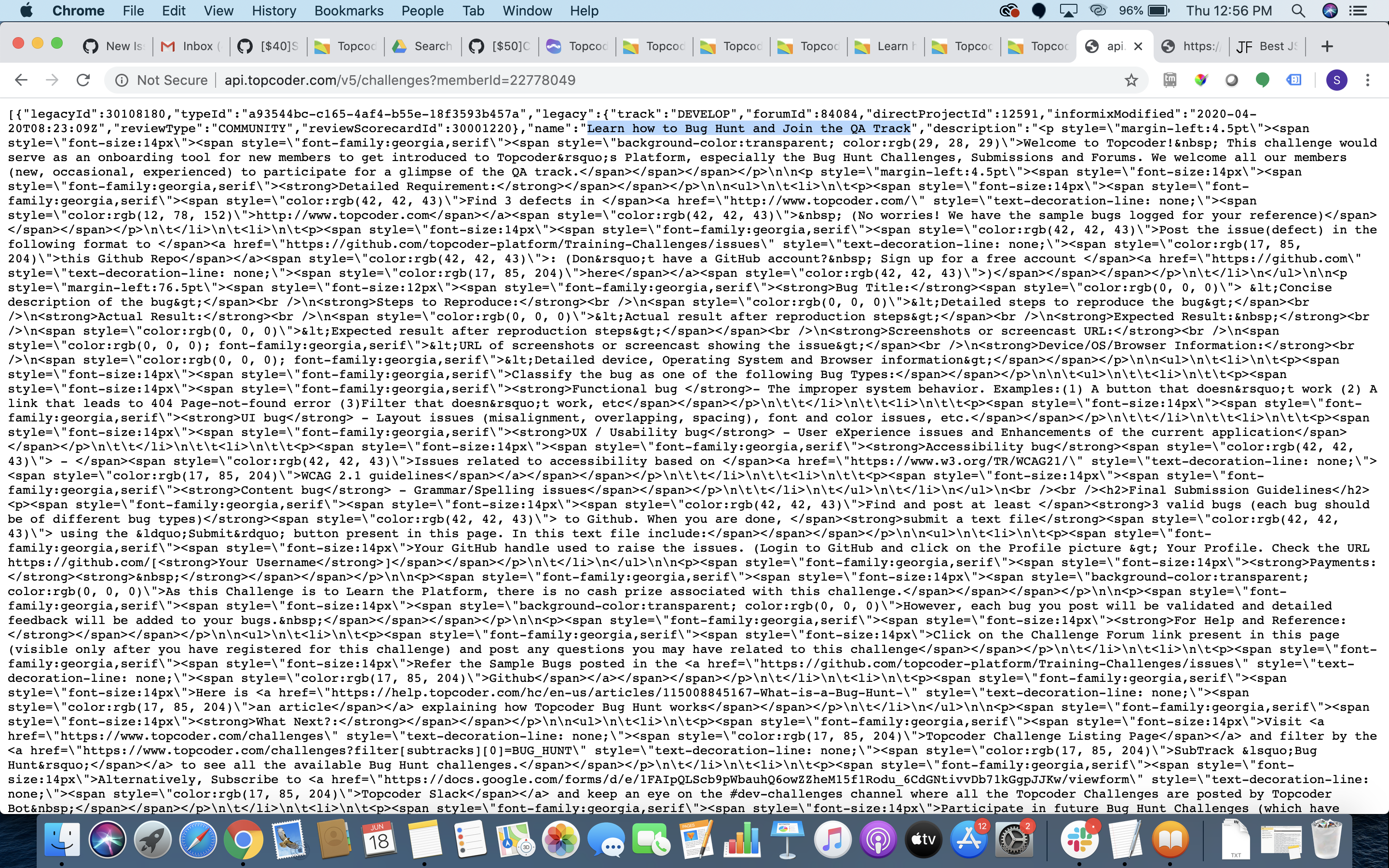
Task: Bookmark this page with the star icon
Action: pos(1130,81)
